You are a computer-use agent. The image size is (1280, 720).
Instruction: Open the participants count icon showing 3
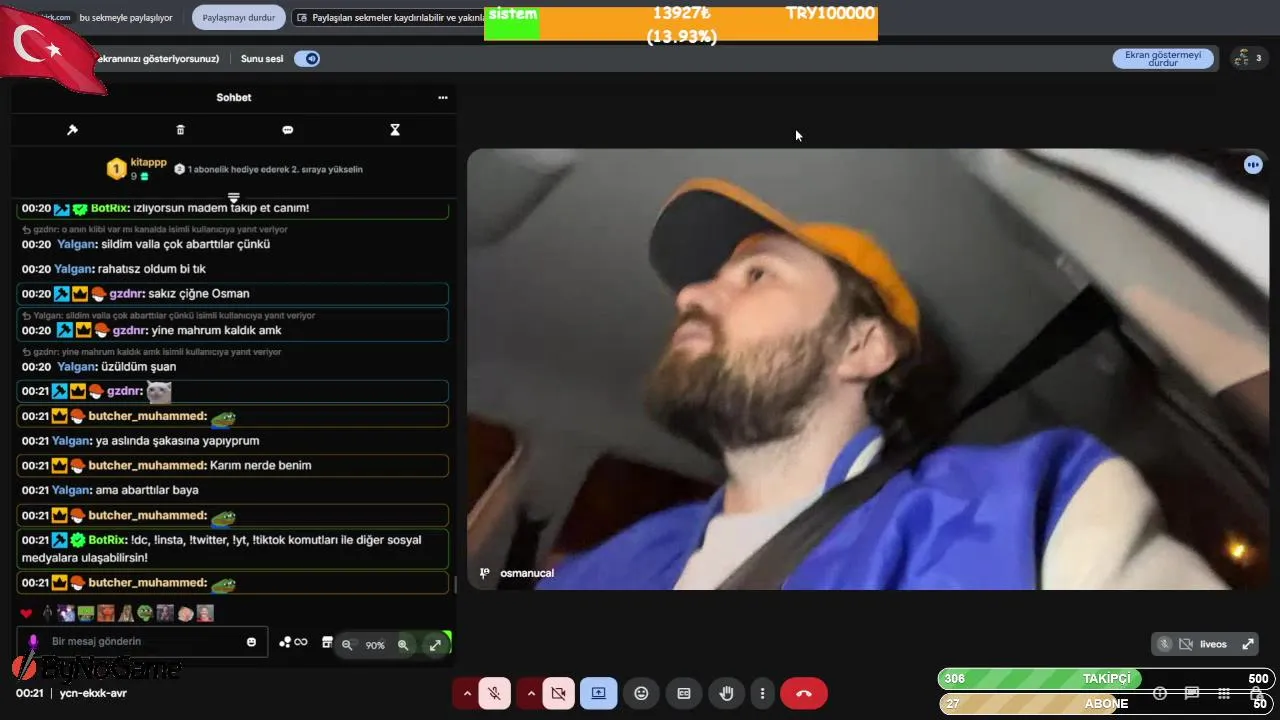tap(1248, 58)
